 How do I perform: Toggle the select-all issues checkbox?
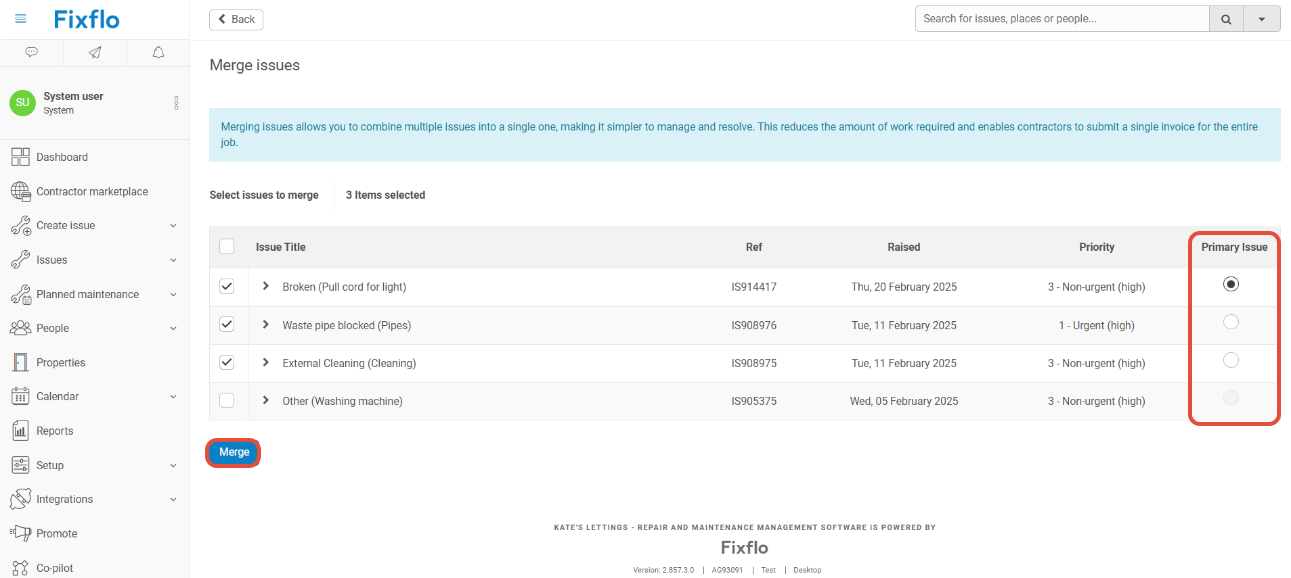[226, 247]
